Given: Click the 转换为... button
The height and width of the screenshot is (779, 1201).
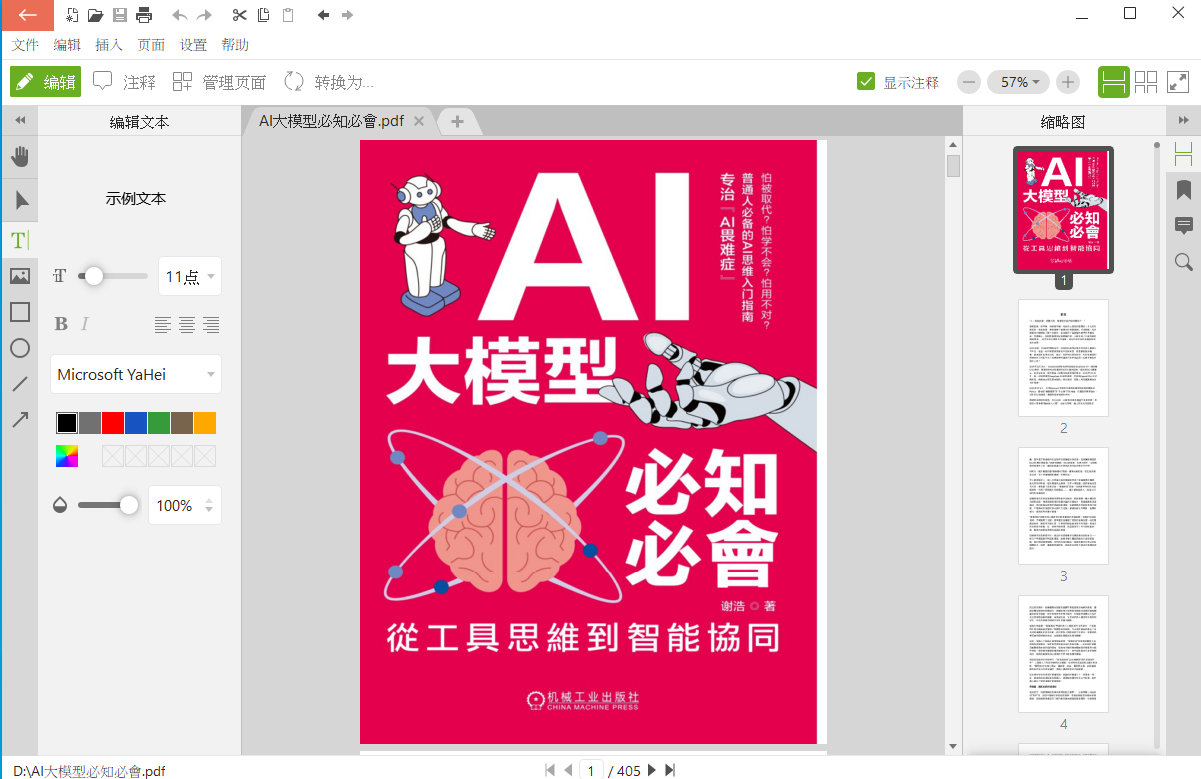Looking at the screenshot, I should [328, 82].
